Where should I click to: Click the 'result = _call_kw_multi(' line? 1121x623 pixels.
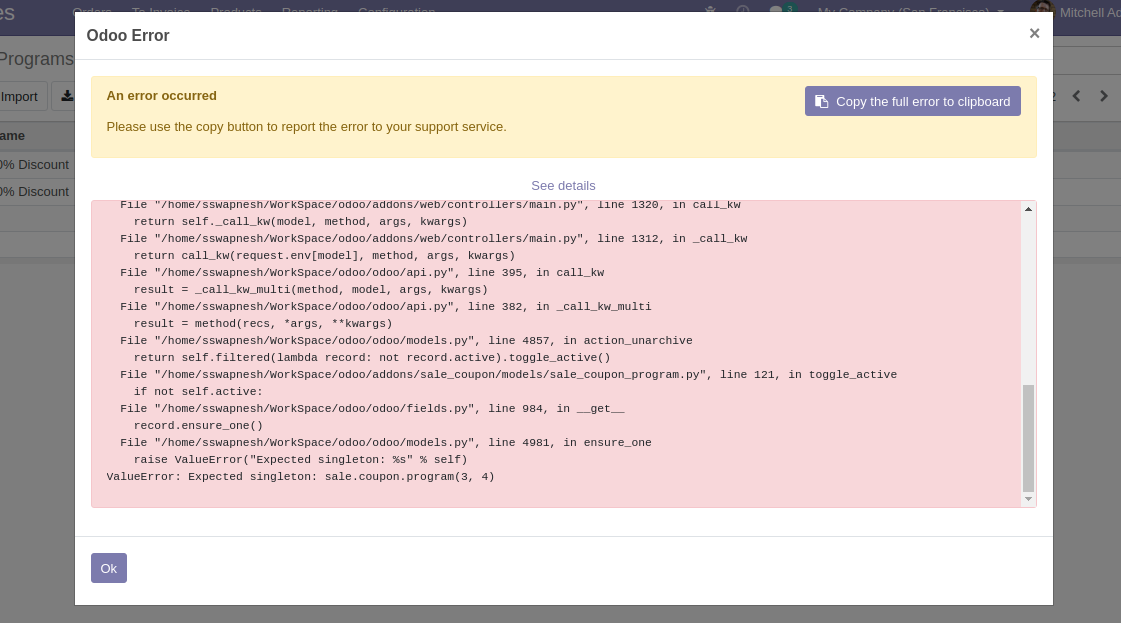pyautogui.click(x=311, y=290)
